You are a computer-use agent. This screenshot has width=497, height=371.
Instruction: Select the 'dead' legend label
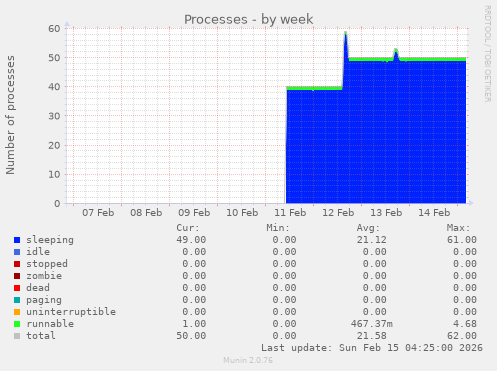tap(38, 288)
